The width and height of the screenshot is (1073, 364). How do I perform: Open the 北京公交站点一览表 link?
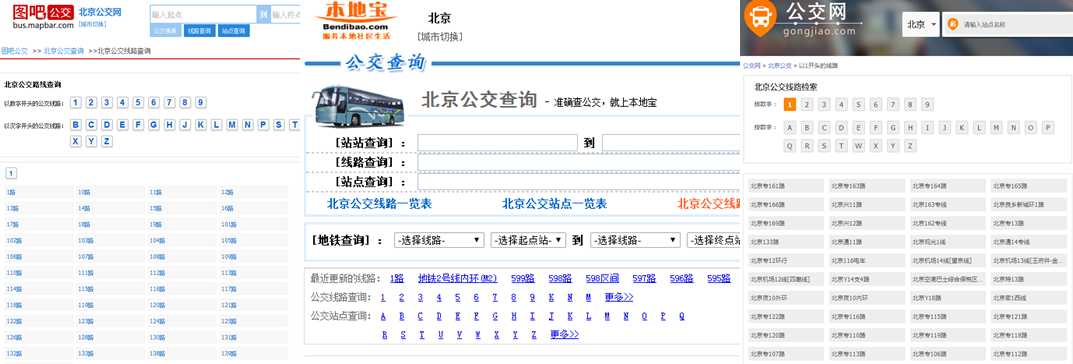[x=555, y=204]
